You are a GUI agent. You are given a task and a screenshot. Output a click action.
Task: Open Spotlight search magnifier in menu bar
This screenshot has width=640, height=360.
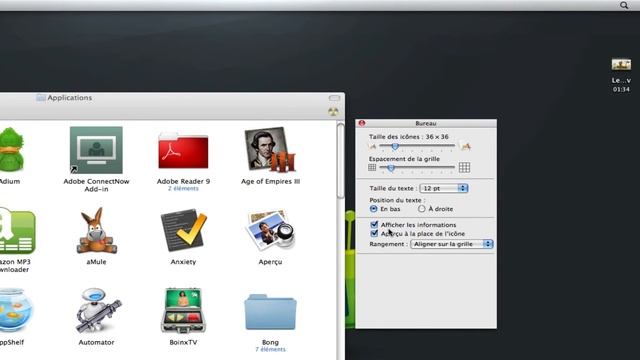(x=624, y=5)
